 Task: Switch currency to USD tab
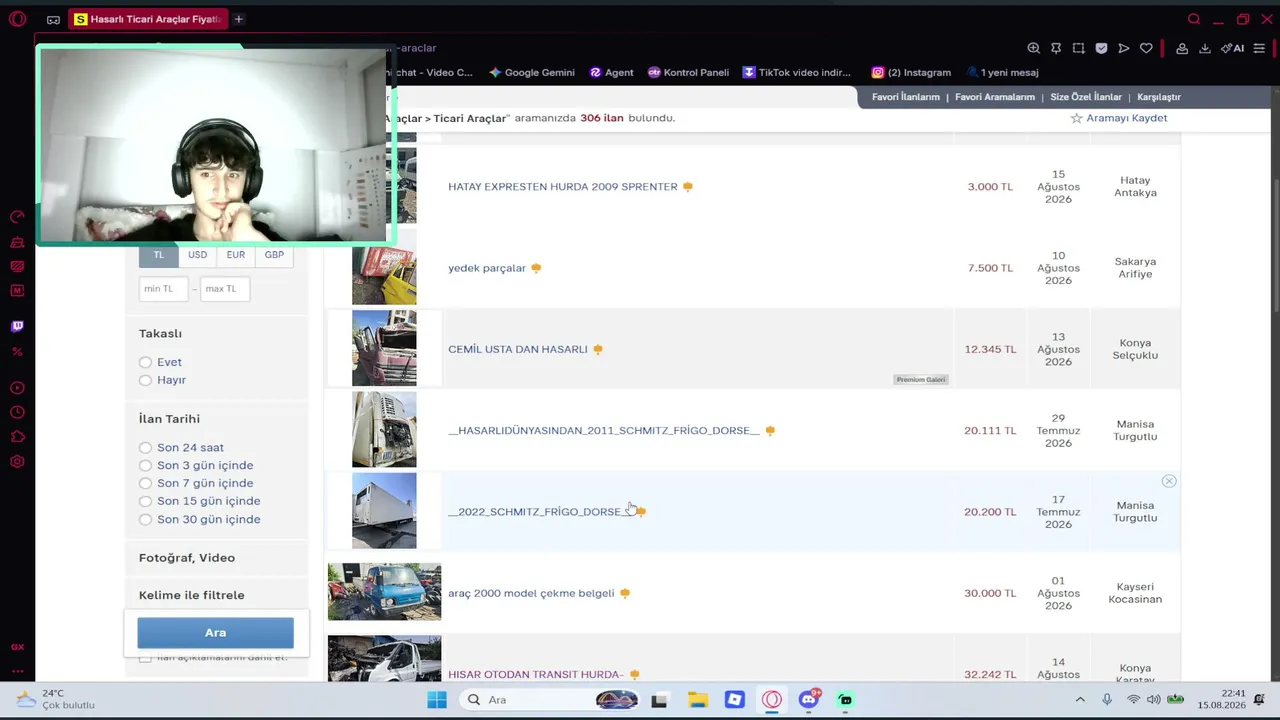coord(198,255)
